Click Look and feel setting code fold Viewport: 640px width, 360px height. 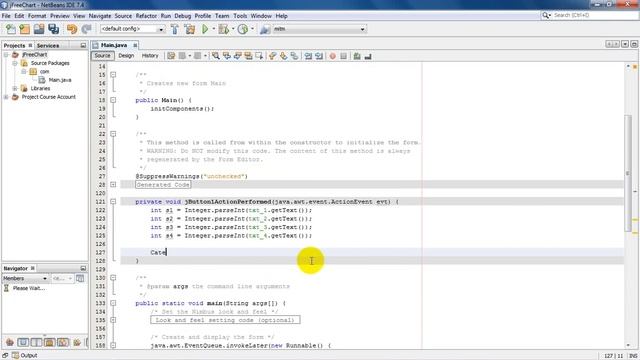tap(225, 320)
